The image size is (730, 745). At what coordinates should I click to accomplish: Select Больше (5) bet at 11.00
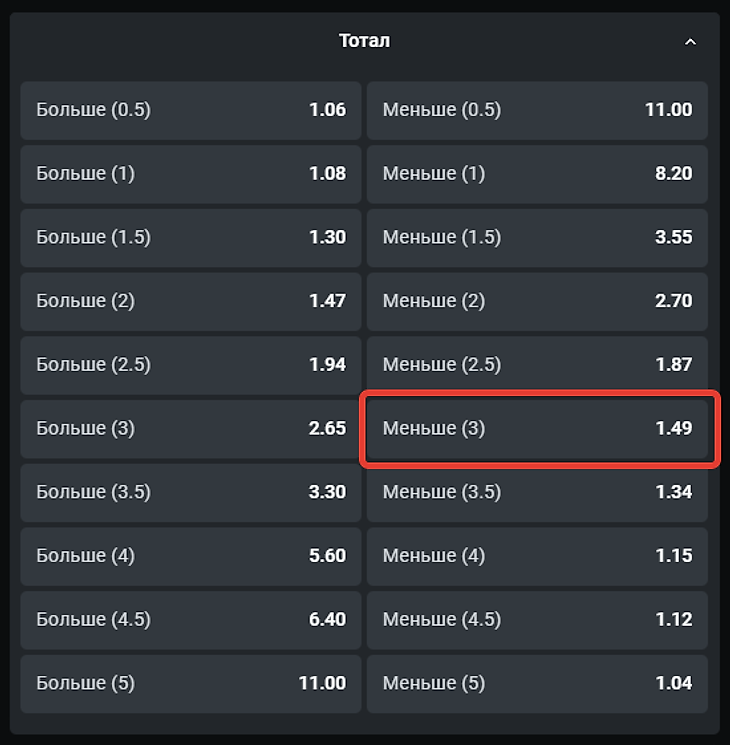click(190, 684)
